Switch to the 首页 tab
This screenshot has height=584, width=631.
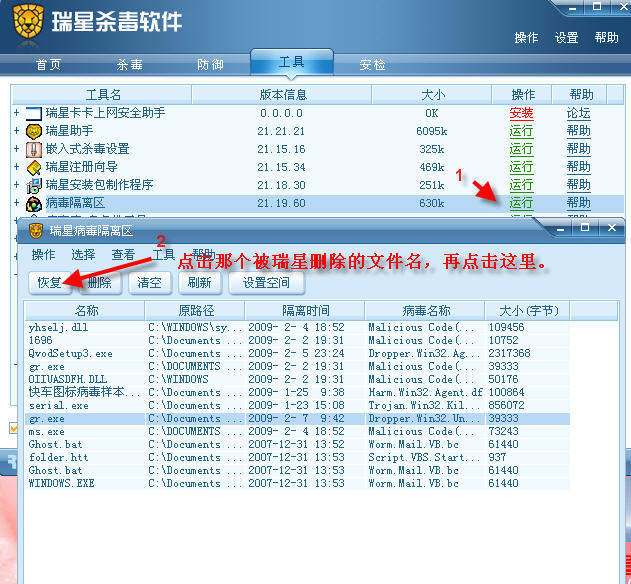pyautogui.click(x=49, y=64)
